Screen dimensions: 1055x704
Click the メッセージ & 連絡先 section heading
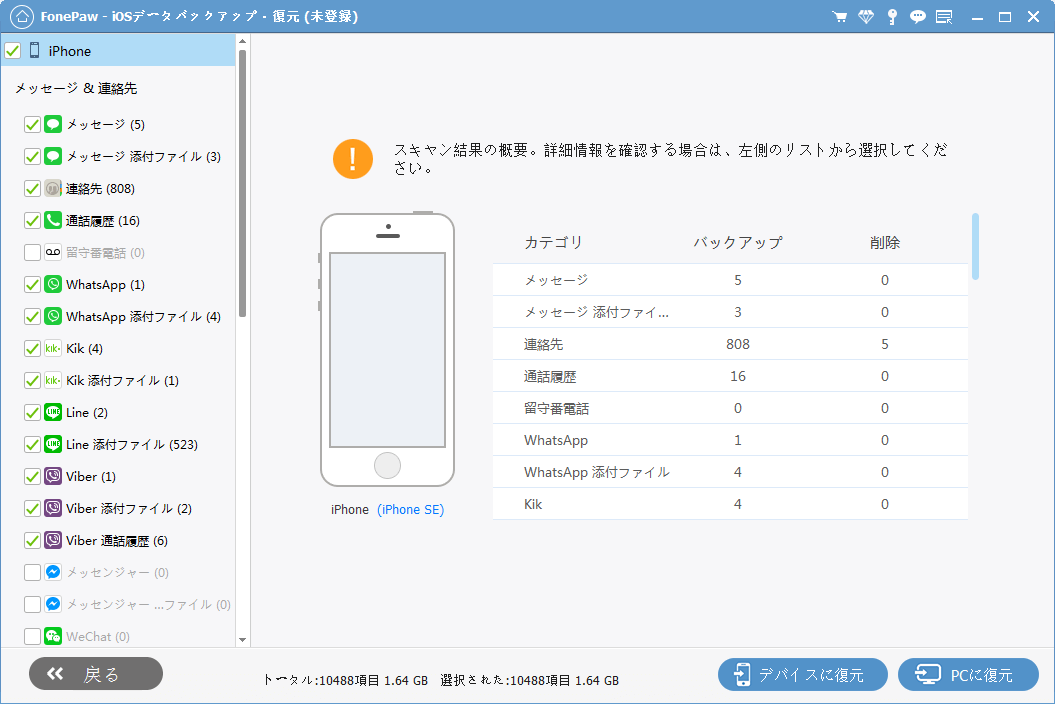point(76,88)
